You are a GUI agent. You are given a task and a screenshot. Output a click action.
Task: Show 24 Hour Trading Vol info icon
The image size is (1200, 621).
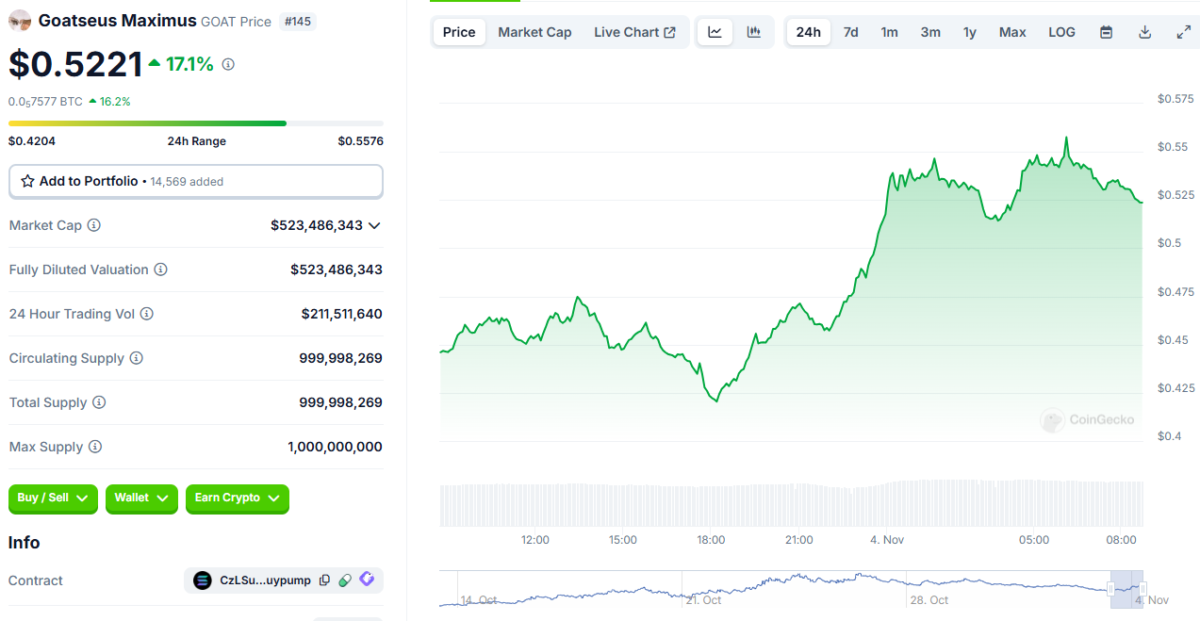pos(147,314)
